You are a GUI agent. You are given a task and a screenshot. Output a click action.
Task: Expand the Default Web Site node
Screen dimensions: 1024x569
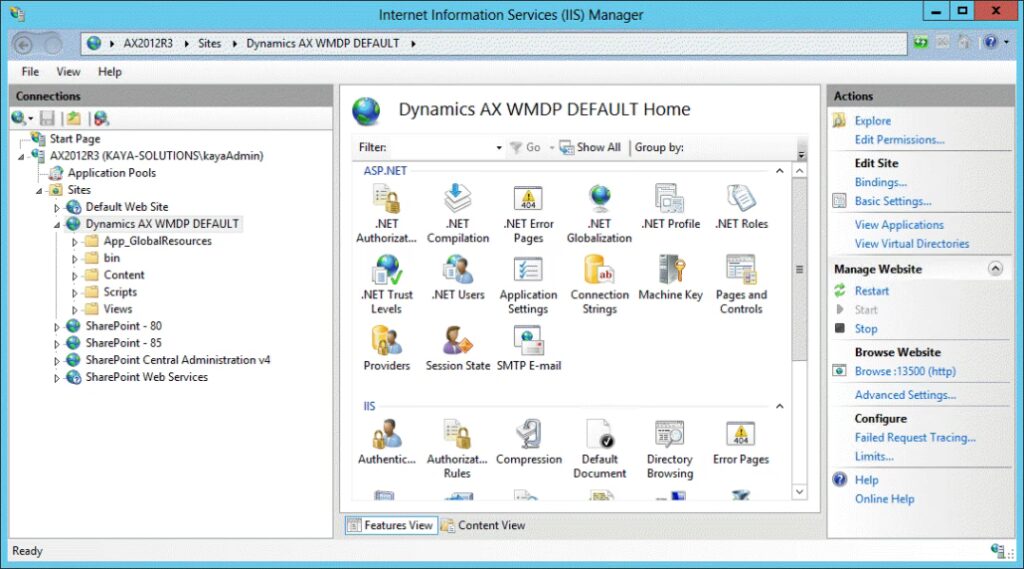[x=57, y=207]
